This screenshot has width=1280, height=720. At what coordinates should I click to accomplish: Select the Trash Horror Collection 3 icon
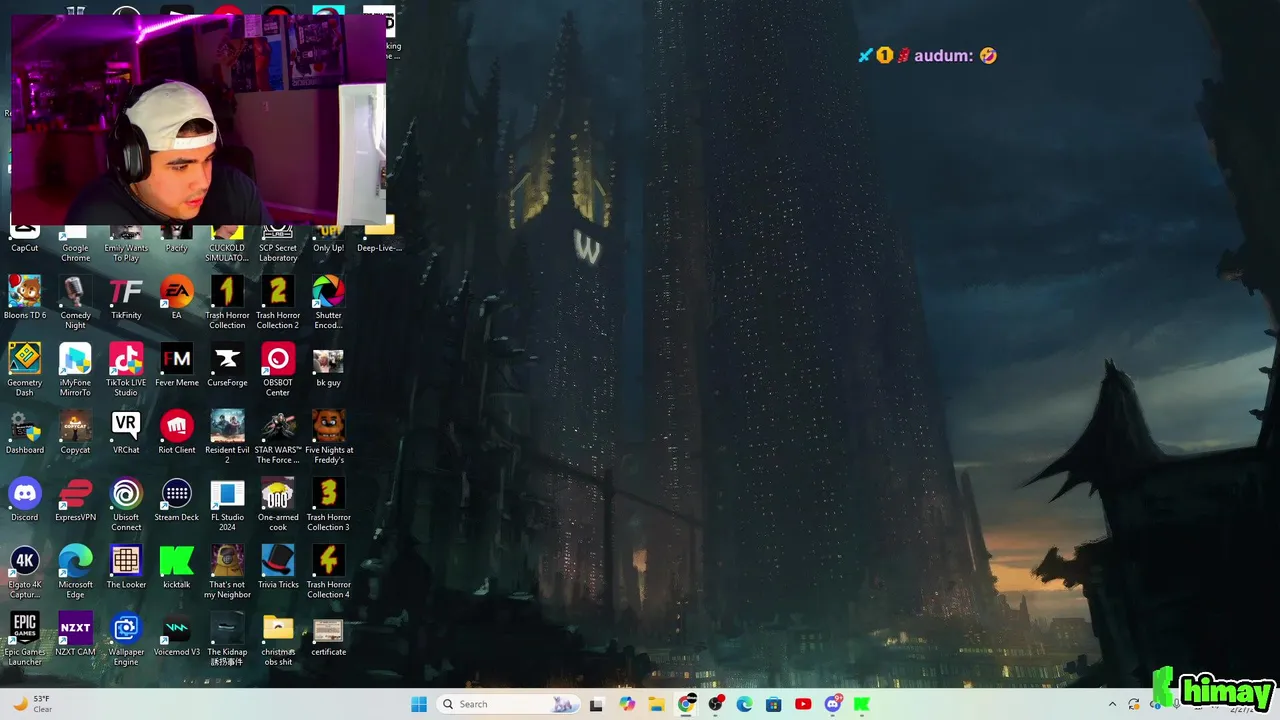(328, 494)
